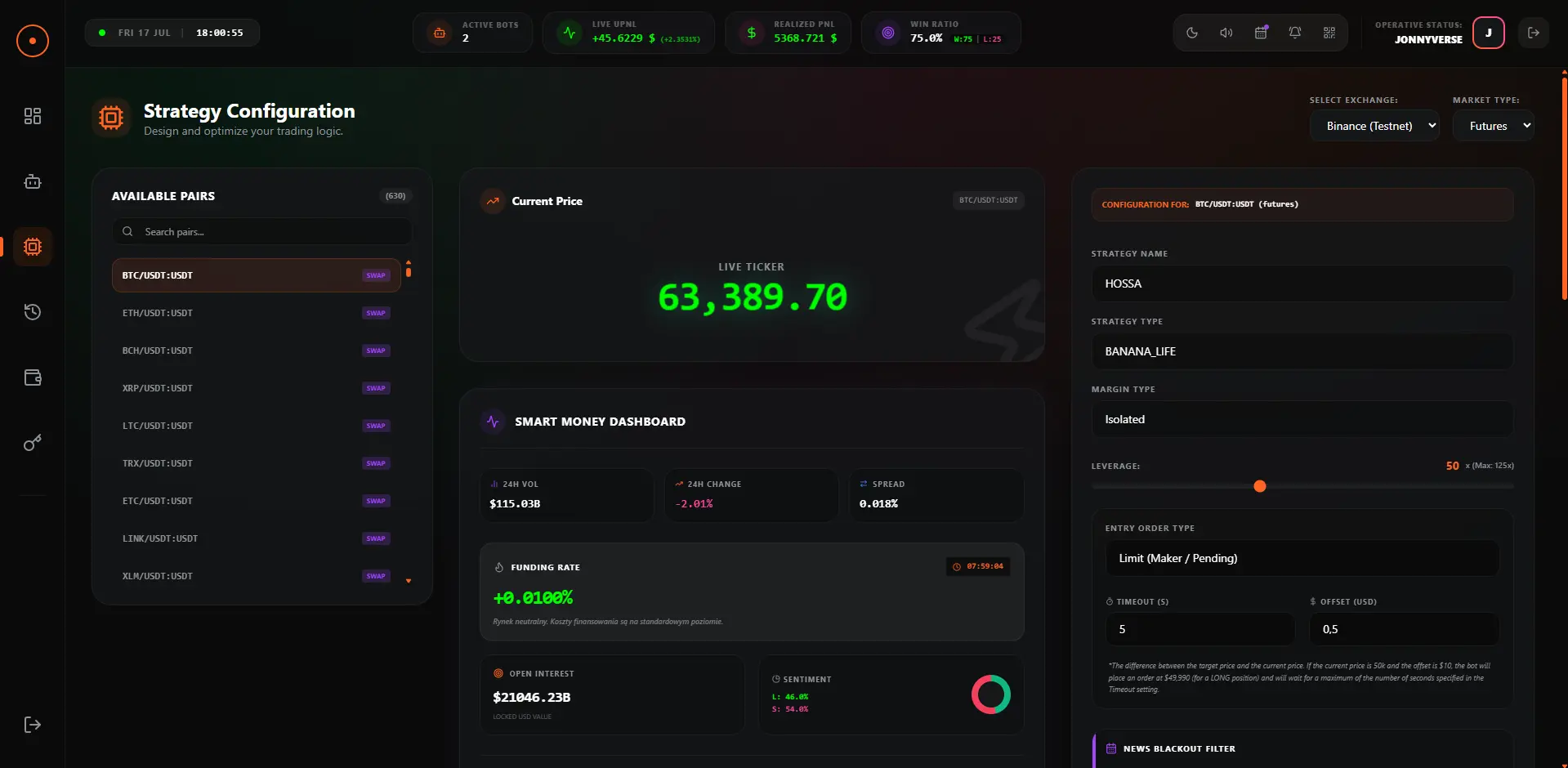Screen dimensions: 1568x768
Task: Click the Strategy Configuration chip icon
Action: pos(111,118)
